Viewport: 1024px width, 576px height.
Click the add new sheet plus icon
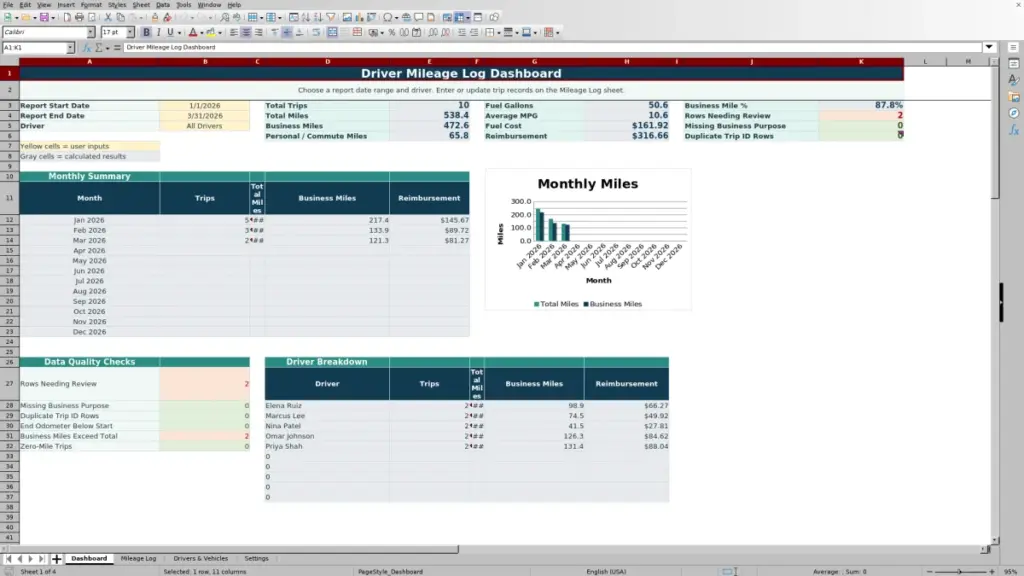click(56, 559)
